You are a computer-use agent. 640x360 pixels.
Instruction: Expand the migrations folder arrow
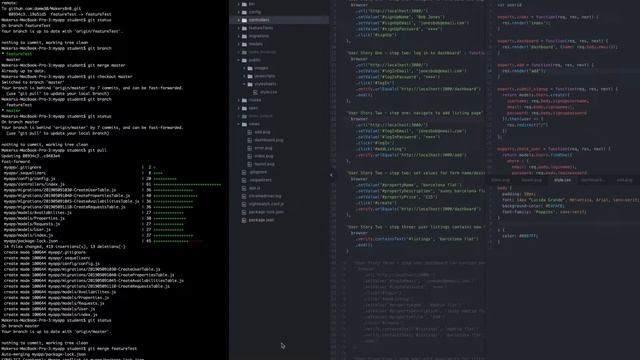239,36
